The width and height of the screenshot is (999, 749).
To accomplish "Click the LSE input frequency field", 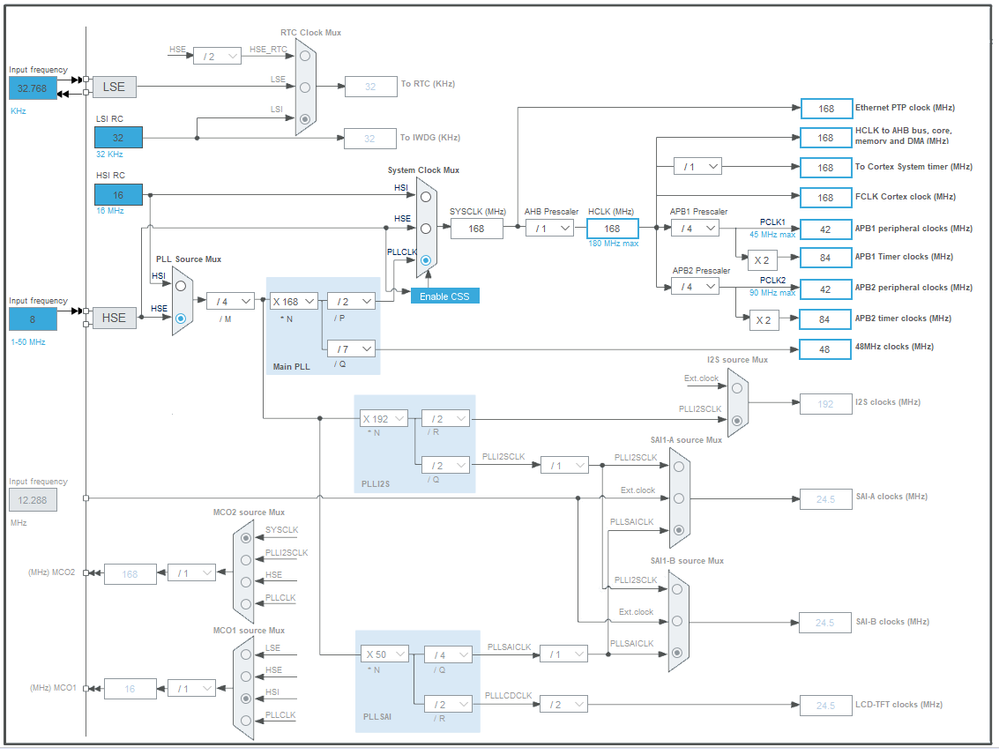I will (33, 89).
